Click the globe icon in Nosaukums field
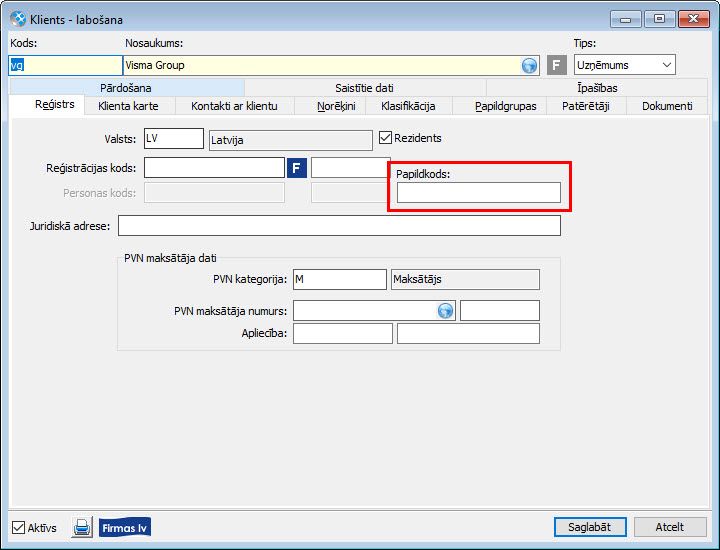 [529, 66]
